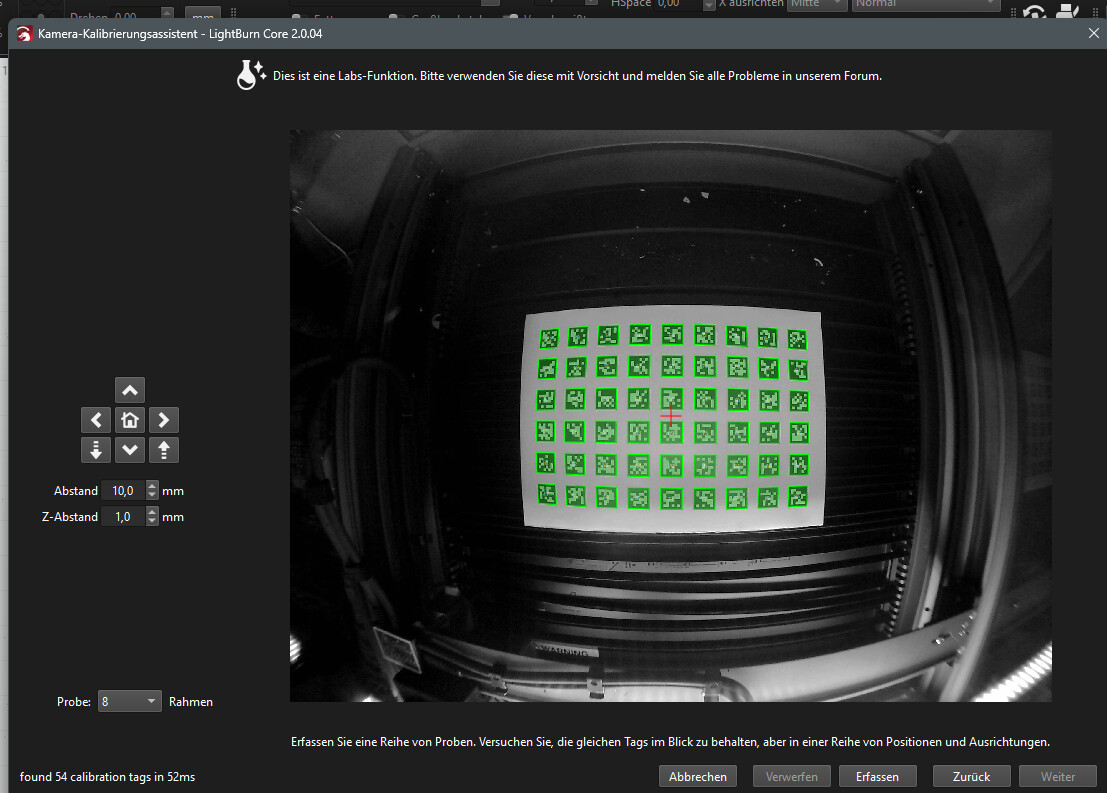
Task: Decrease the Abstand value with down stepper
Action: pyautogui.click(x=152, y=495)
